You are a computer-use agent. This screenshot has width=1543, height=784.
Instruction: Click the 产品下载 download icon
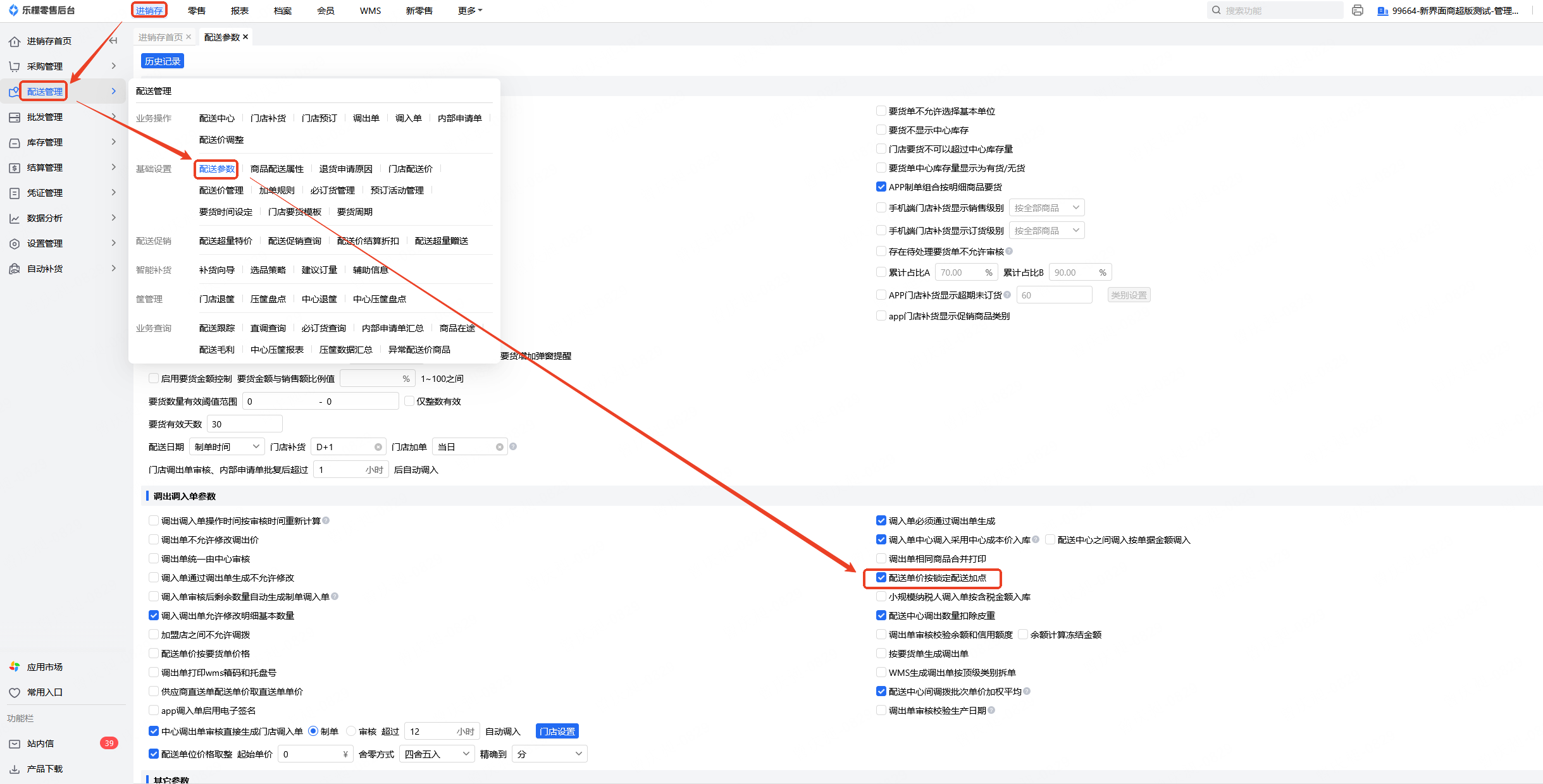15,769
